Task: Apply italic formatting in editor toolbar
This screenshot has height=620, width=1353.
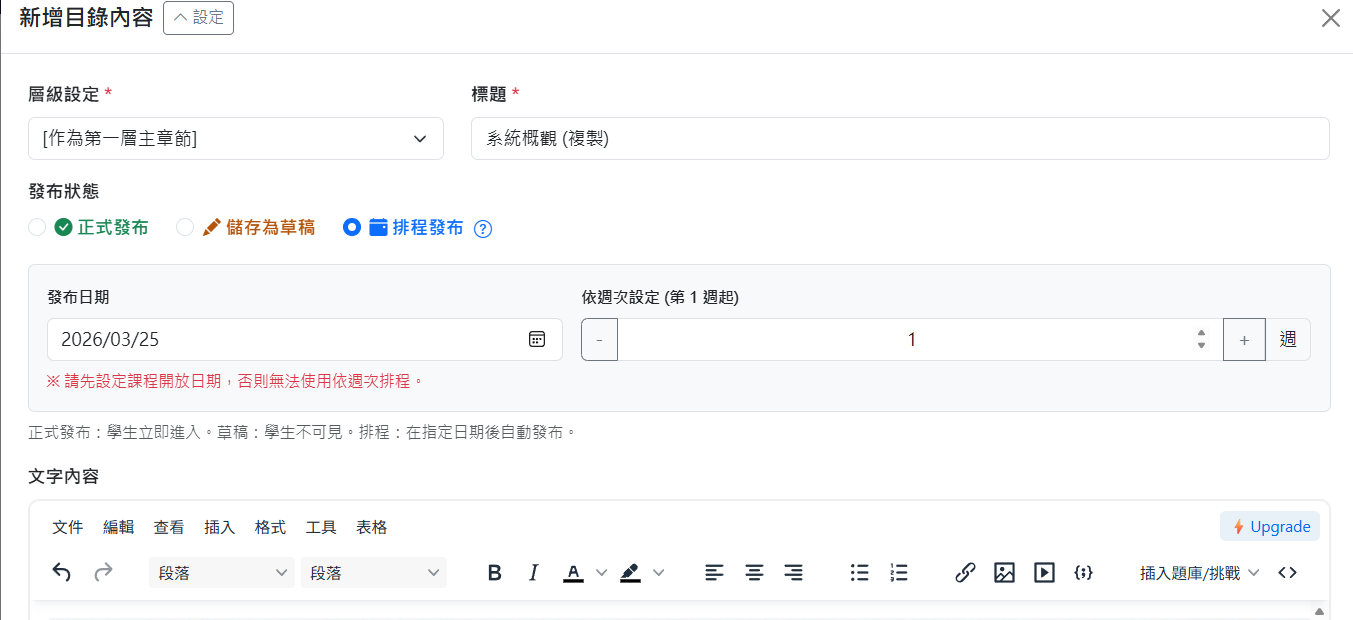Action: point(533,573)
